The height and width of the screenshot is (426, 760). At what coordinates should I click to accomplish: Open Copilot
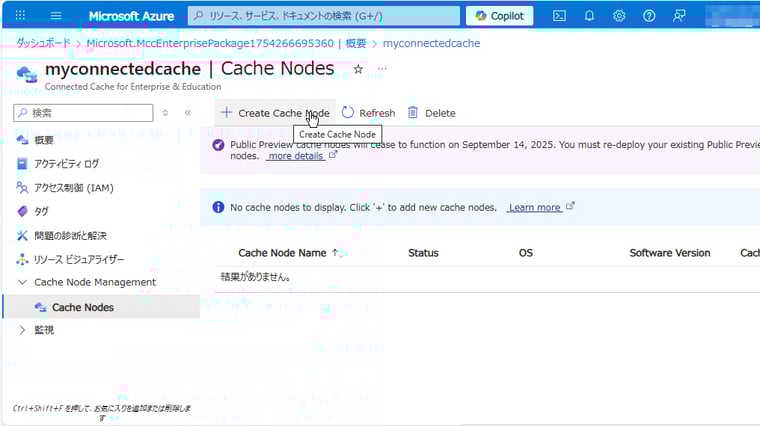point(499,16)
